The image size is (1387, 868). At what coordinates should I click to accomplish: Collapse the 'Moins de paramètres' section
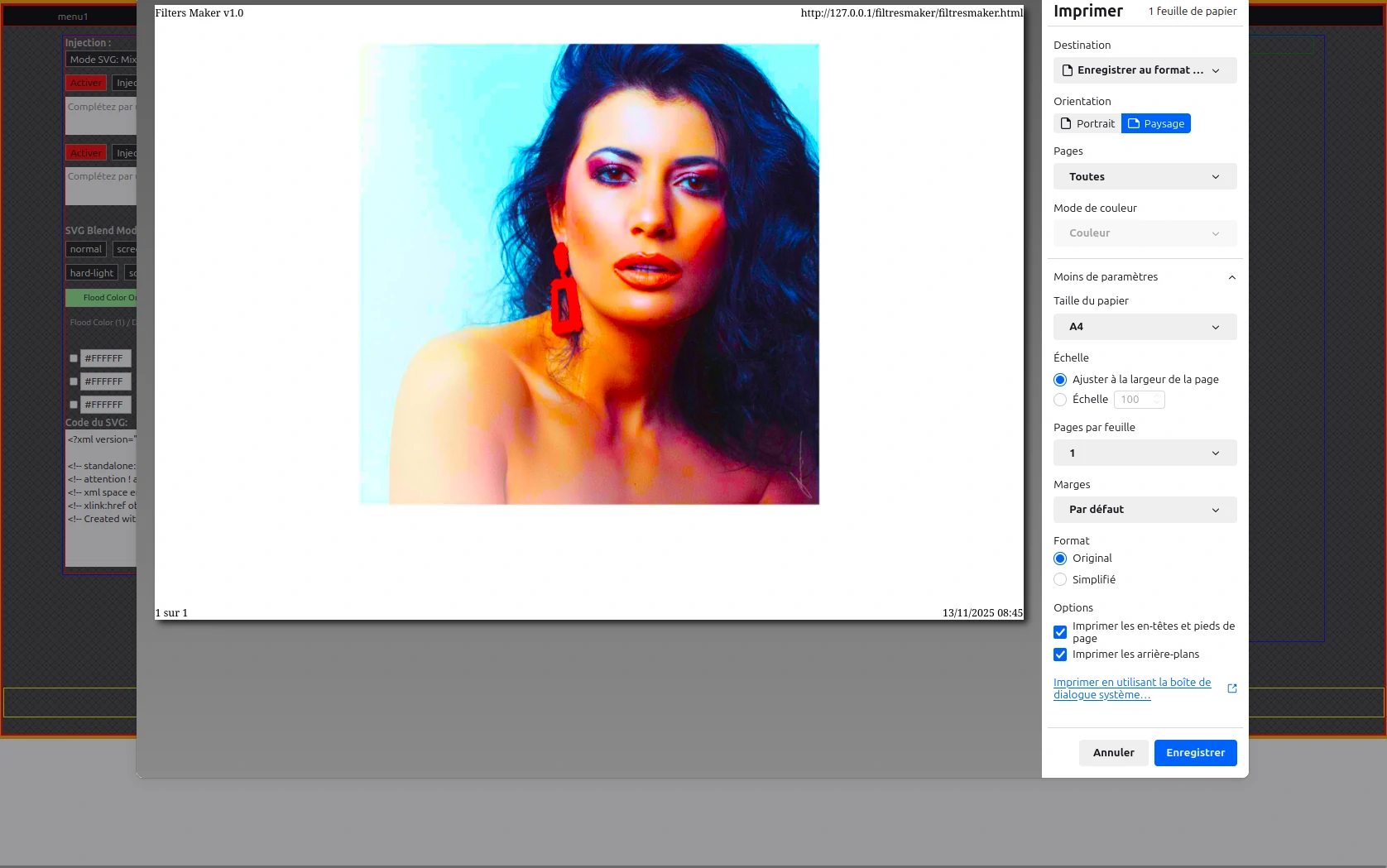(x=1145, y=277)
